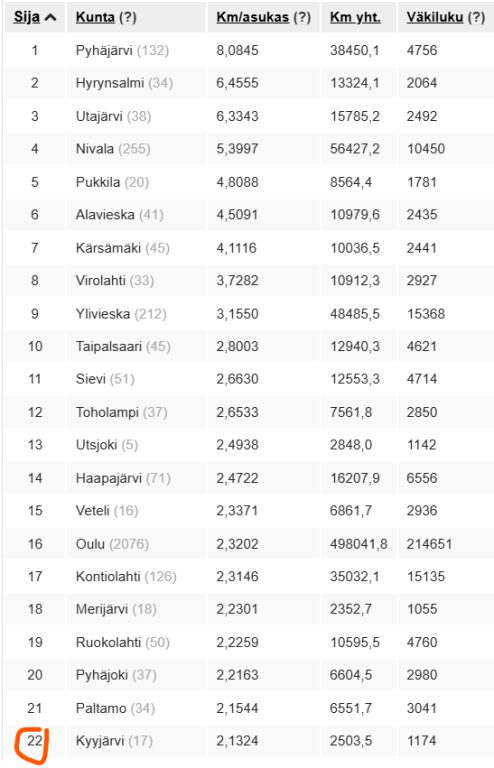The width and height of the screenshot is (494, 768).
Task: Select the Pyhäjärvi row
Action: 249,50
